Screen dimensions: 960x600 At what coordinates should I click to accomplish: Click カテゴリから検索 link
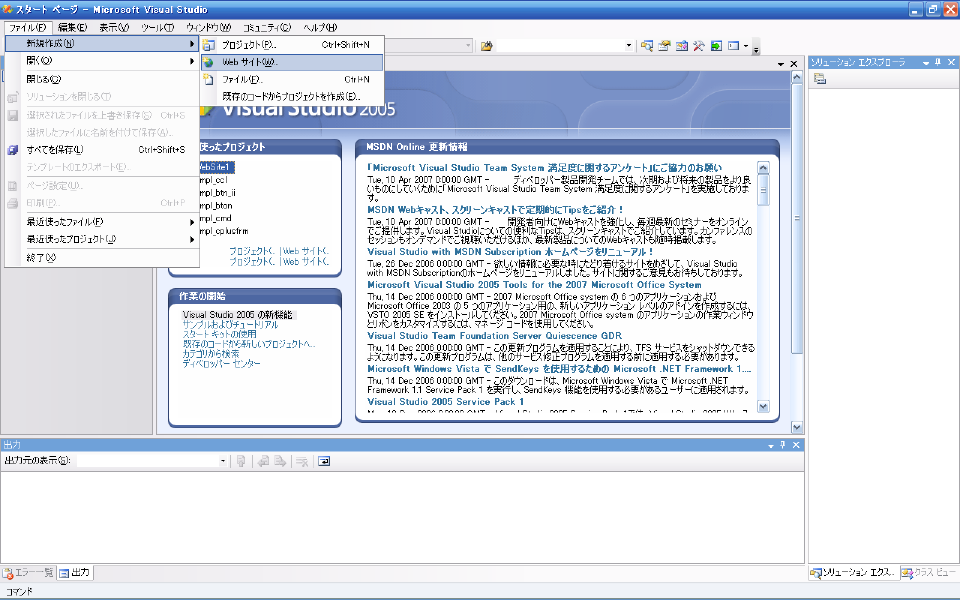211,354
